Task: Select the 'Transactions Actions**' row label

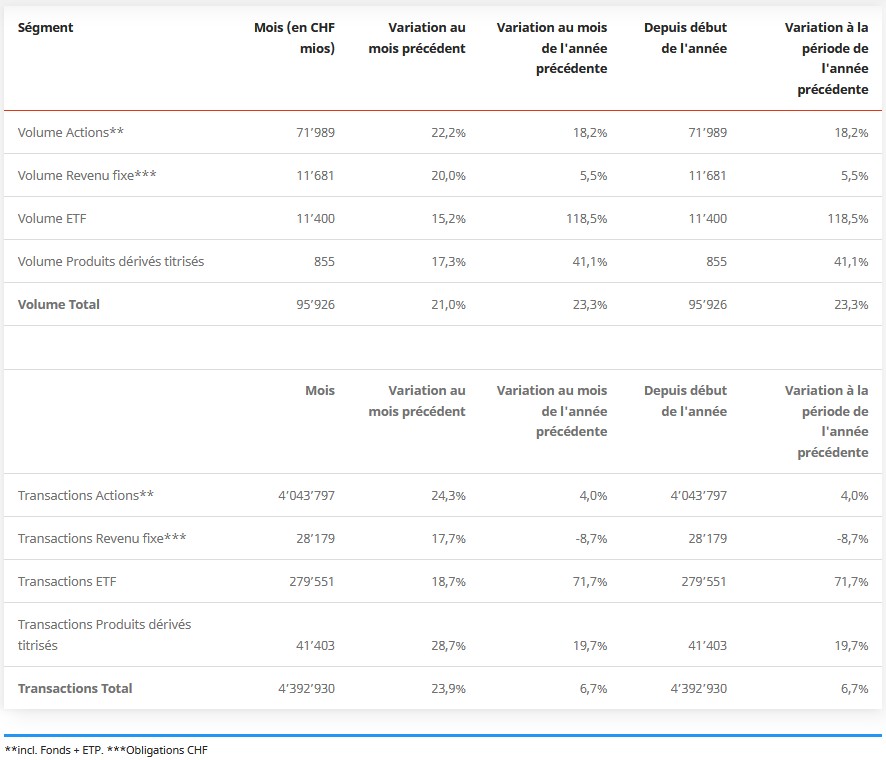Action: coord(86,496)
